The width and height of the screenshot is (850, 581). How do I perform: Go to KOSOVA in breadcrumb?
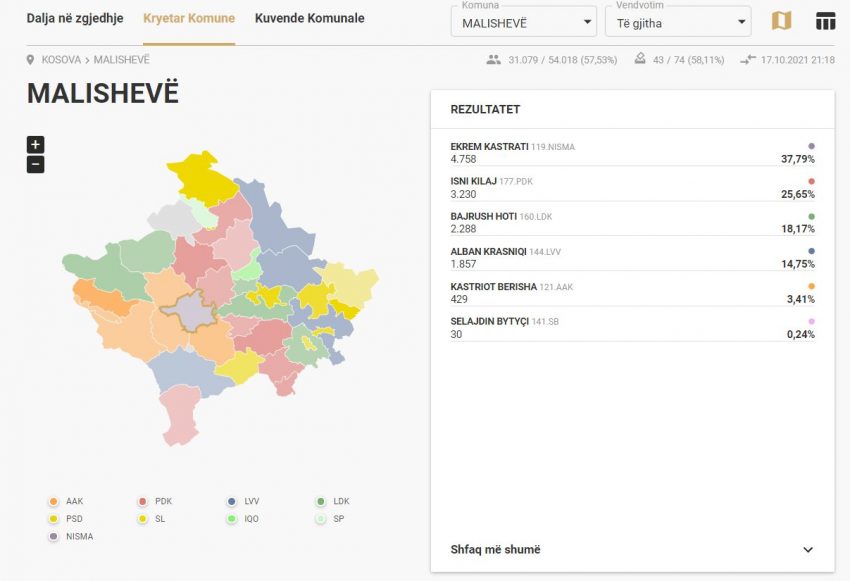coord(61,61)
